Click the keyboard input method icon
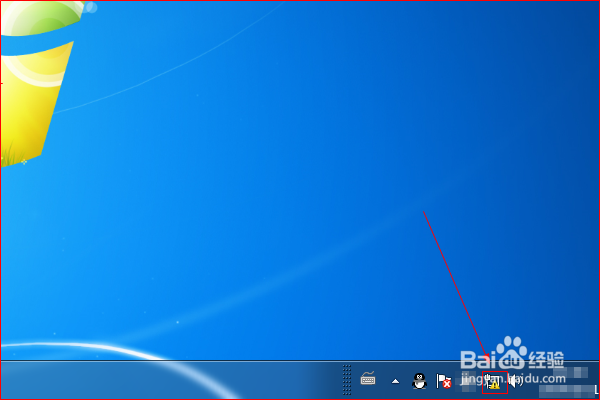This screenshot has height=400, width=600. point(368,379)
